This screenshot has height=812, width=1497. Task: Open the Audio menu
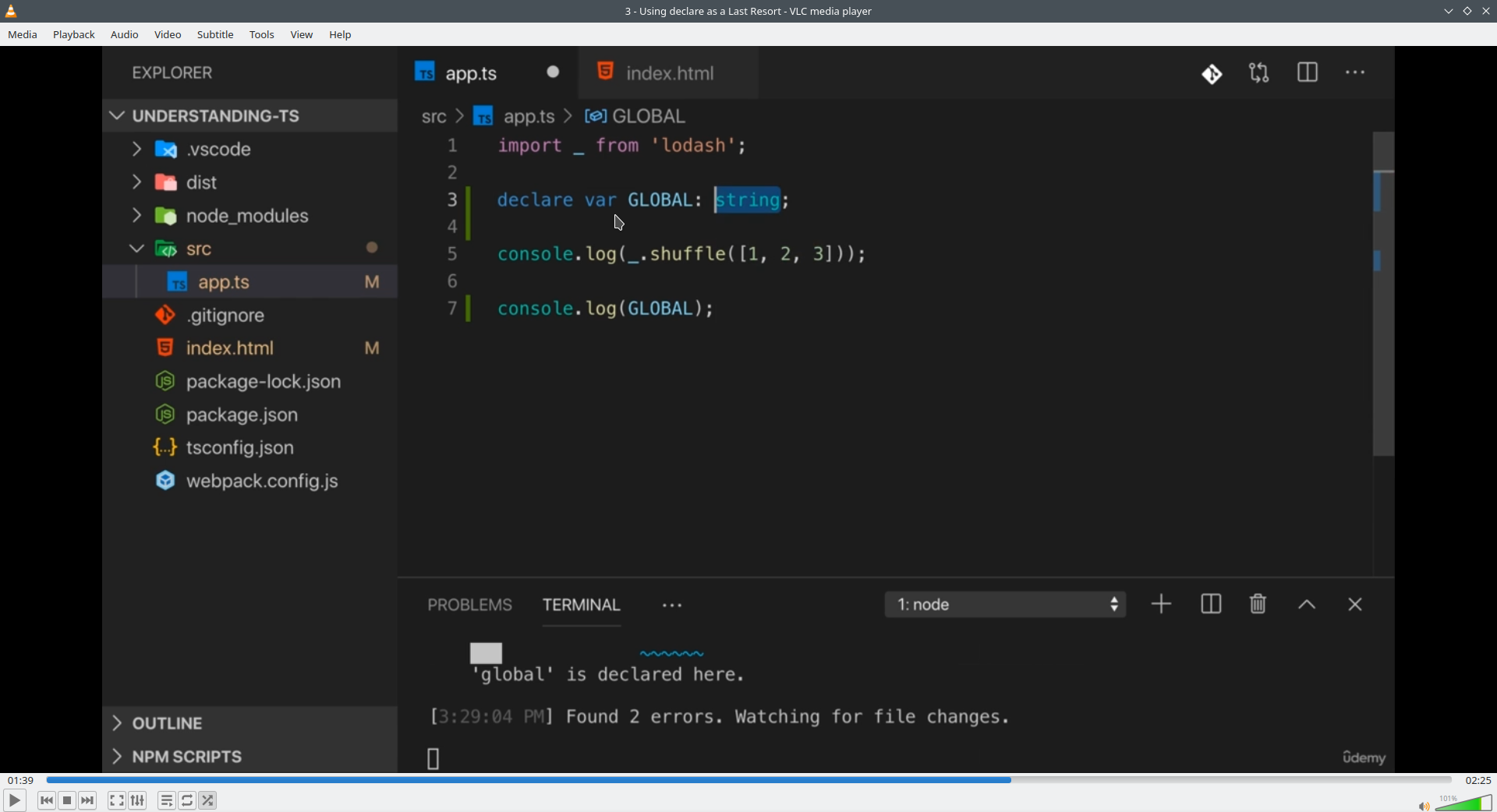[x=125, y=35]
